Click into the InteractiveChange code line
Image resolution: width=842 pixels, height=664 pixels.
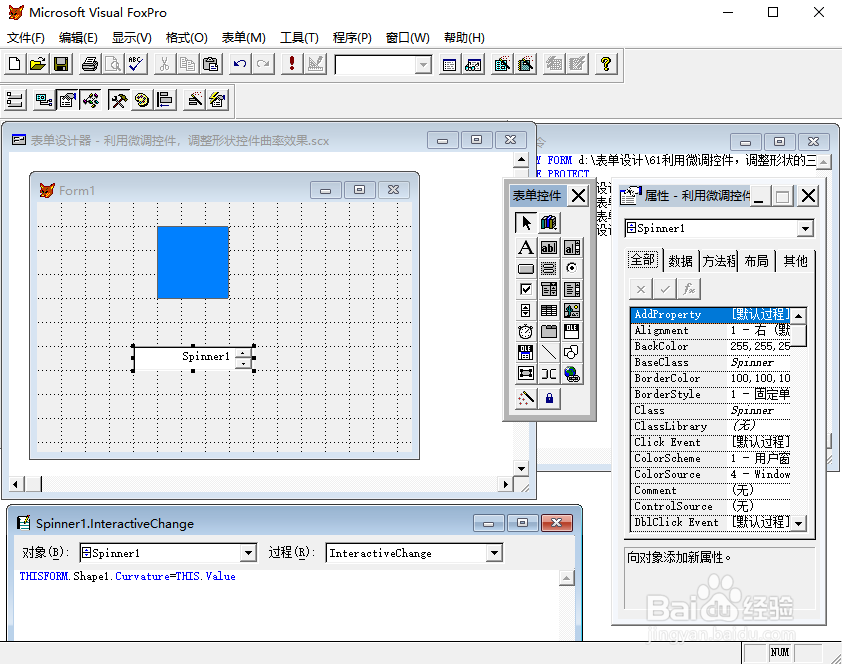point(128,577)
